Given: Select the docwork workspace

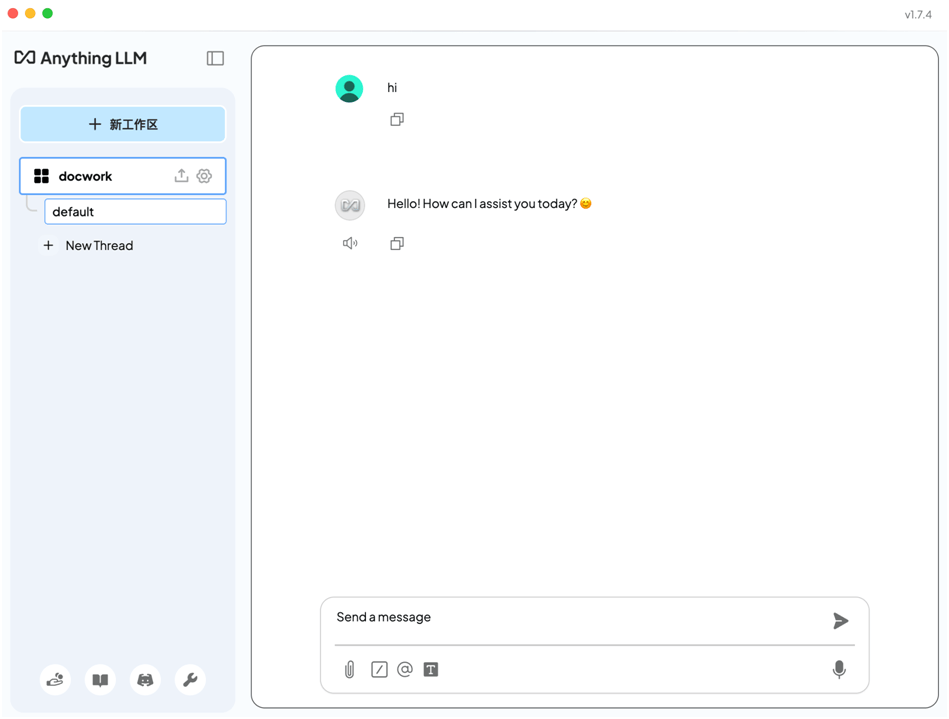Looking at the screenshot, I should [123, 176].
